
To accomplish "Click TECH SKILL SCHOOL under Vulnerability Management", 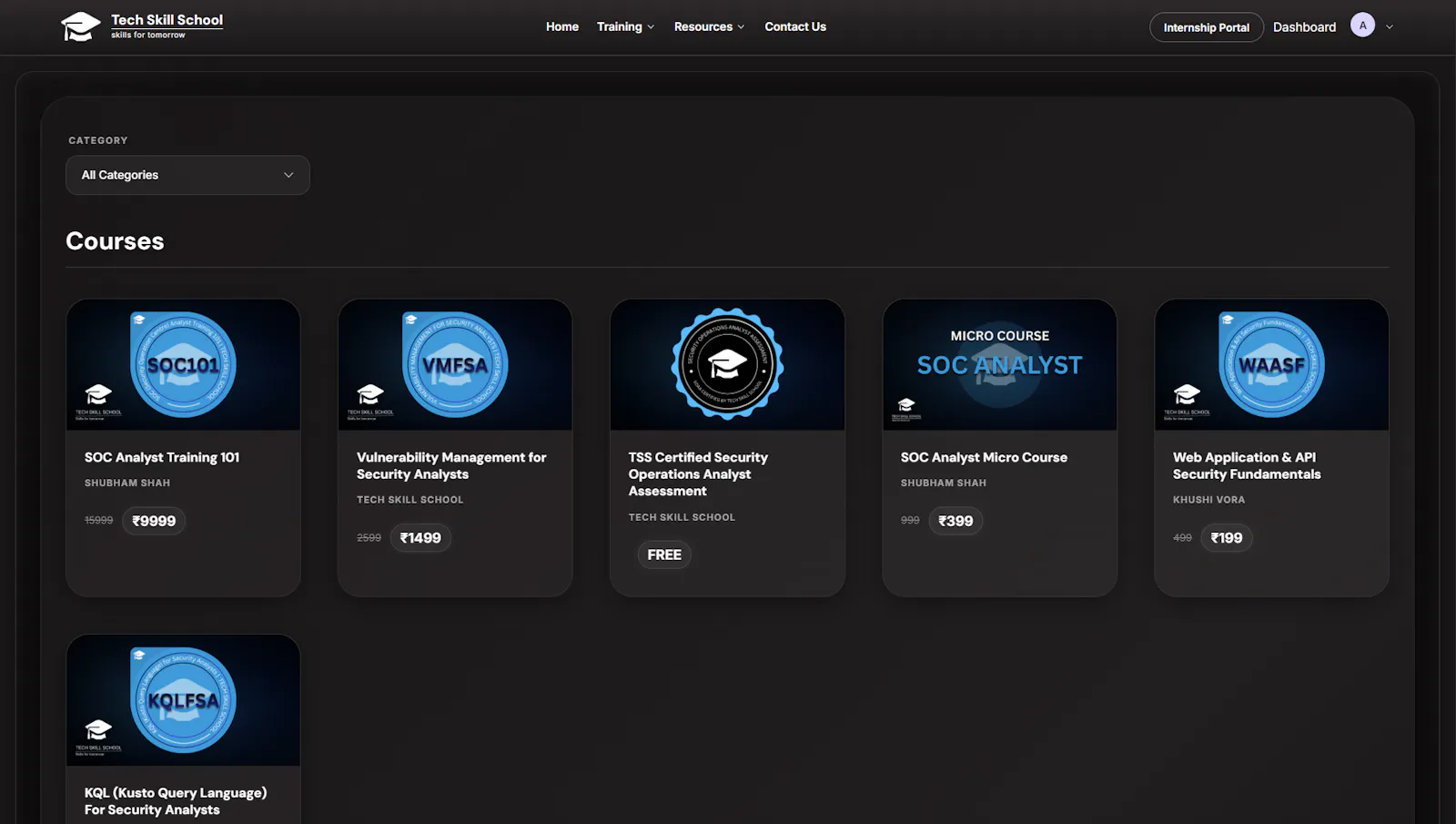I will pyautogui.click(x=409, y=500).
